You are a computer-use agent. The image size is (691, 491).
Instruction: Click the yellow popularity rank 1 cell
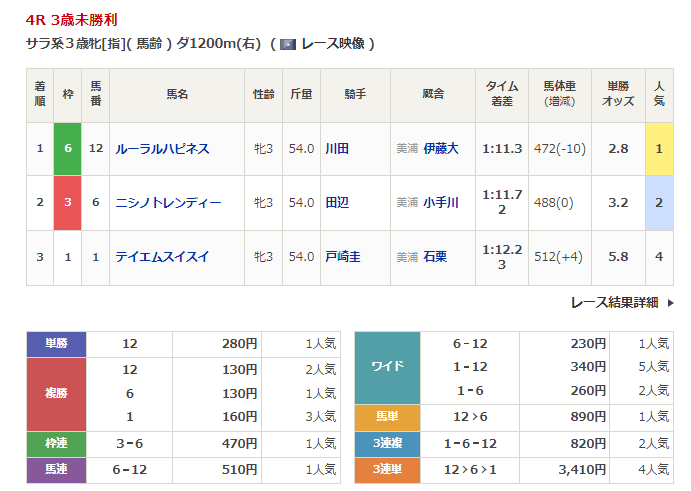coord(659,149)
